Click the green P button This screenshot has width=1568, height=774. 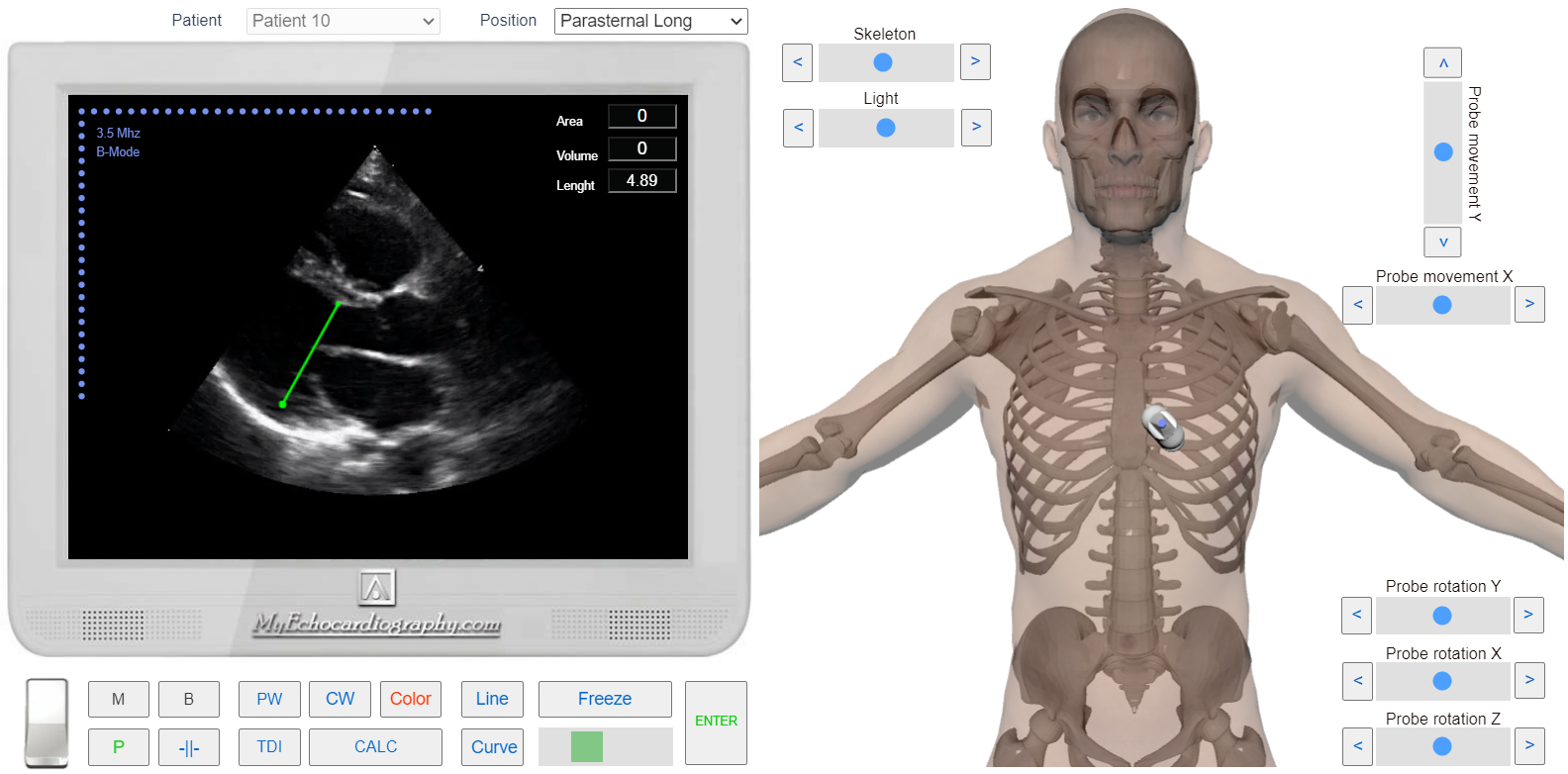click(119, 747)
